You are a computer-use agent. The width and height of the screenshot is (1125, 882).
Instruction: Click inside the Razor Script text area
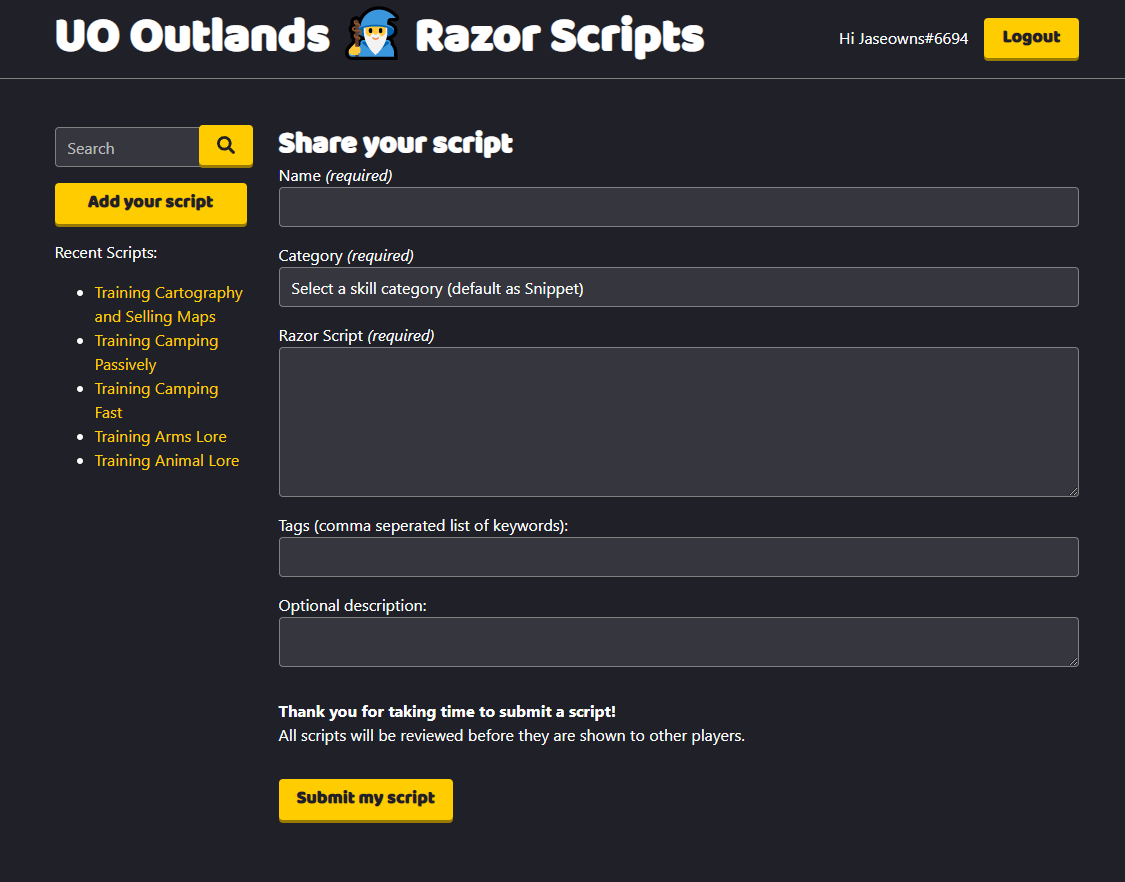[x=678, y=420]
